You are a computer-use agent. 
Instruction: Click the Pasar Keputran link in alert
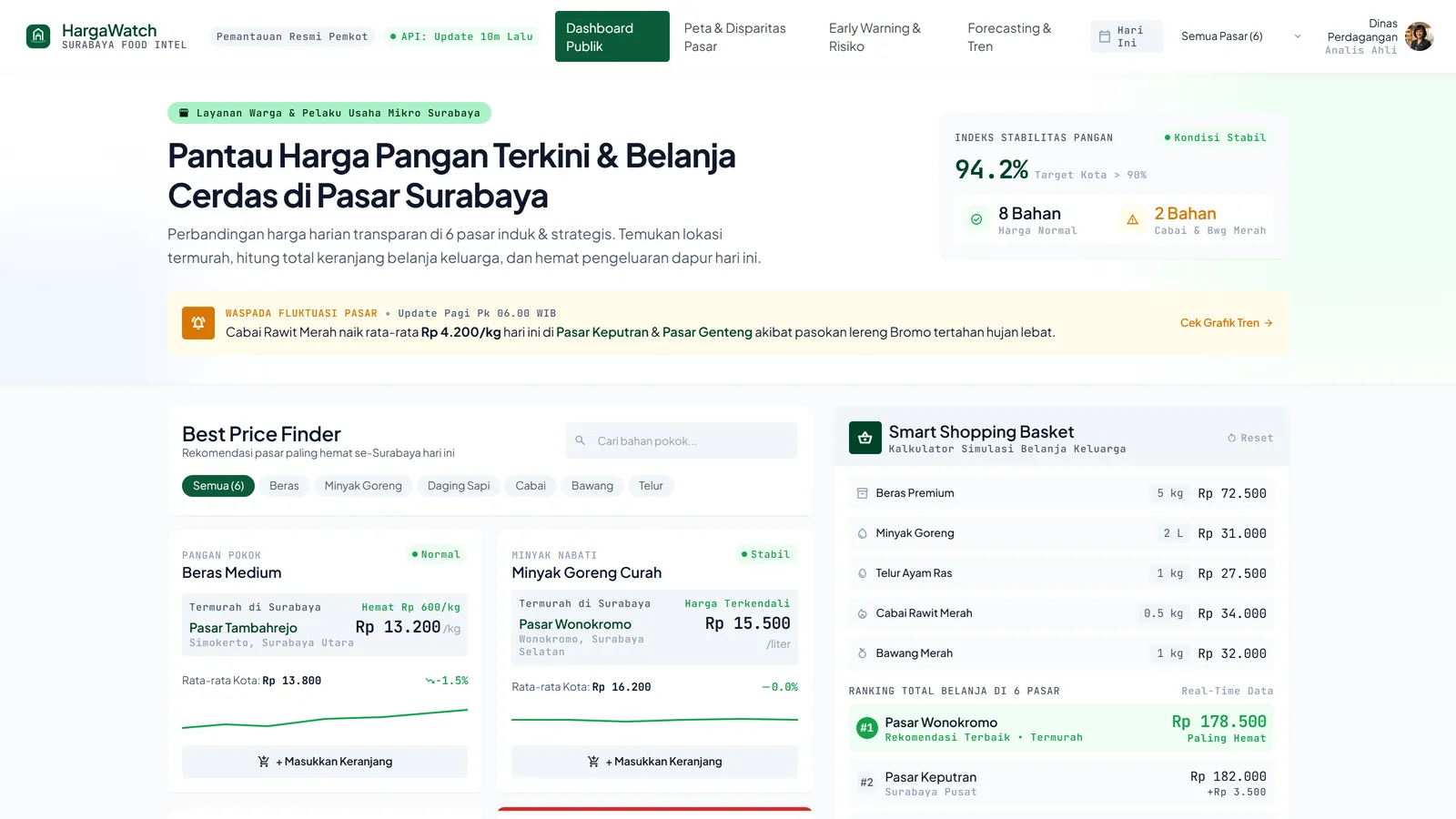tap(602, 332)
